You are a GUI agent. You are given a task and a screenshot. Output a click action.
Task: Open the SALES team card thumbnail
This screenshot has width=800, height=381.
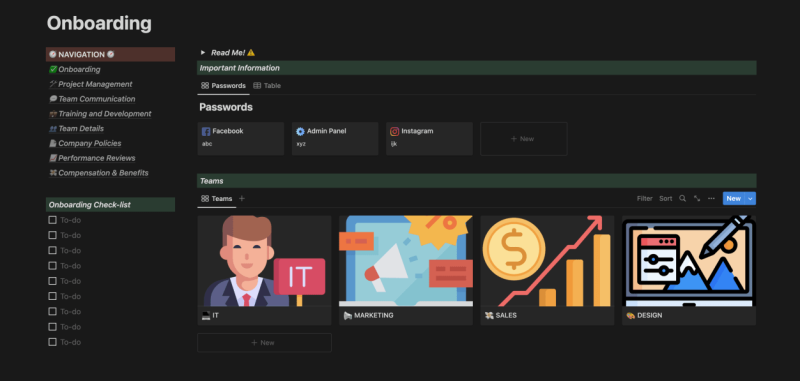coord(547,261)
